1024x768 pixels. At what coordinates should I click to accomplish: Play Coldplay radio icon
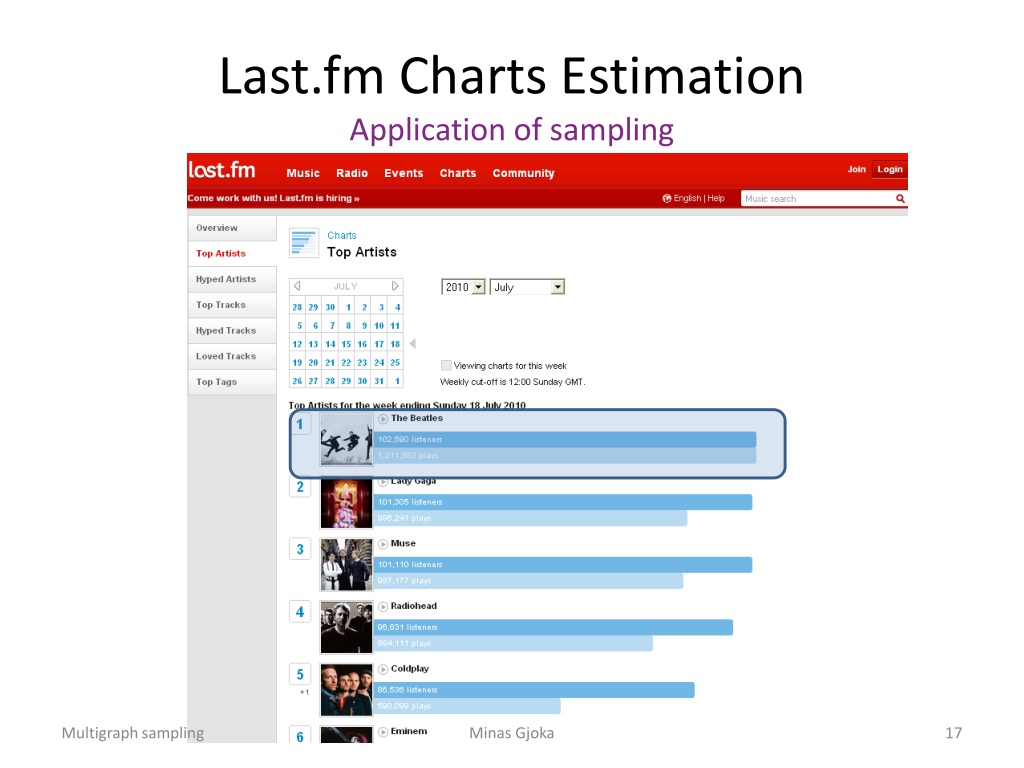pyautogui.click(x=383, y=669)
